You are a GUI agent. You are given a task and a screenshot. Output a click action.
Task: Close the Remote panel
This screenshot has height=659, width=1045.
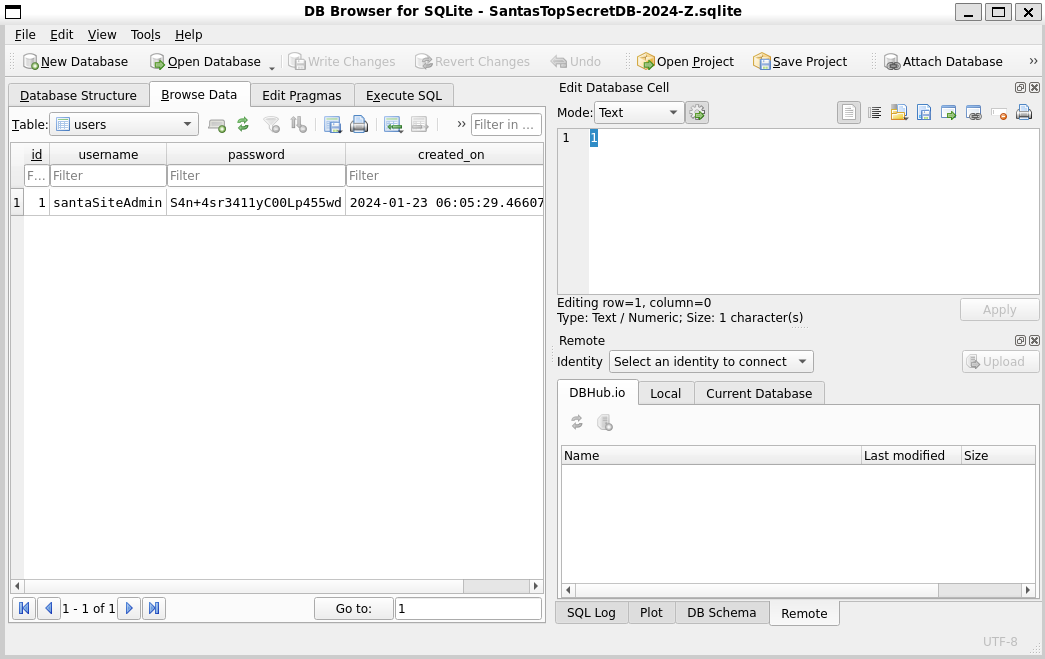1034,340
